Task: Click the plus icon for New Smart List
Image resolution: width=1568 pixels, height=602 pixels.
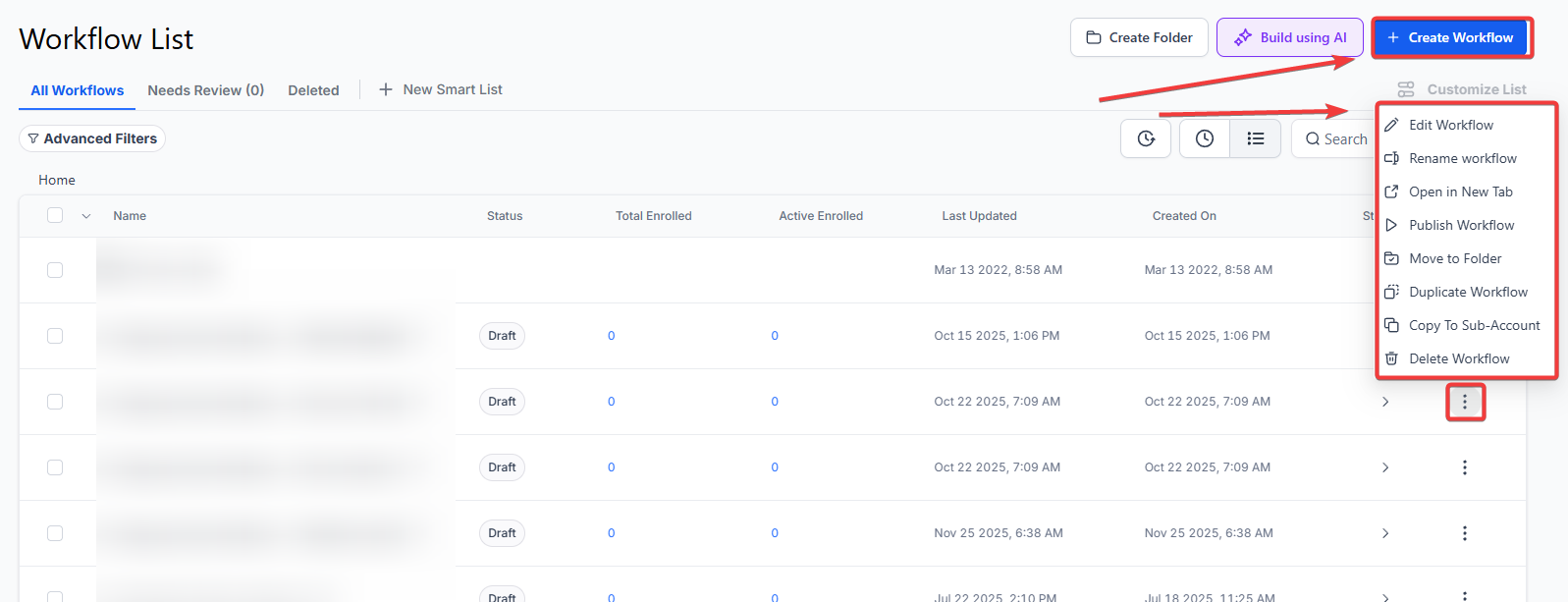Action: click(386, 89)
